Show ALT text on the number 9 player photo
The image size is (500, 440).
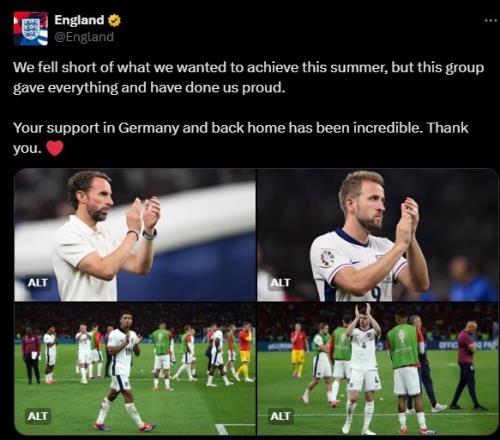[280, 283]
